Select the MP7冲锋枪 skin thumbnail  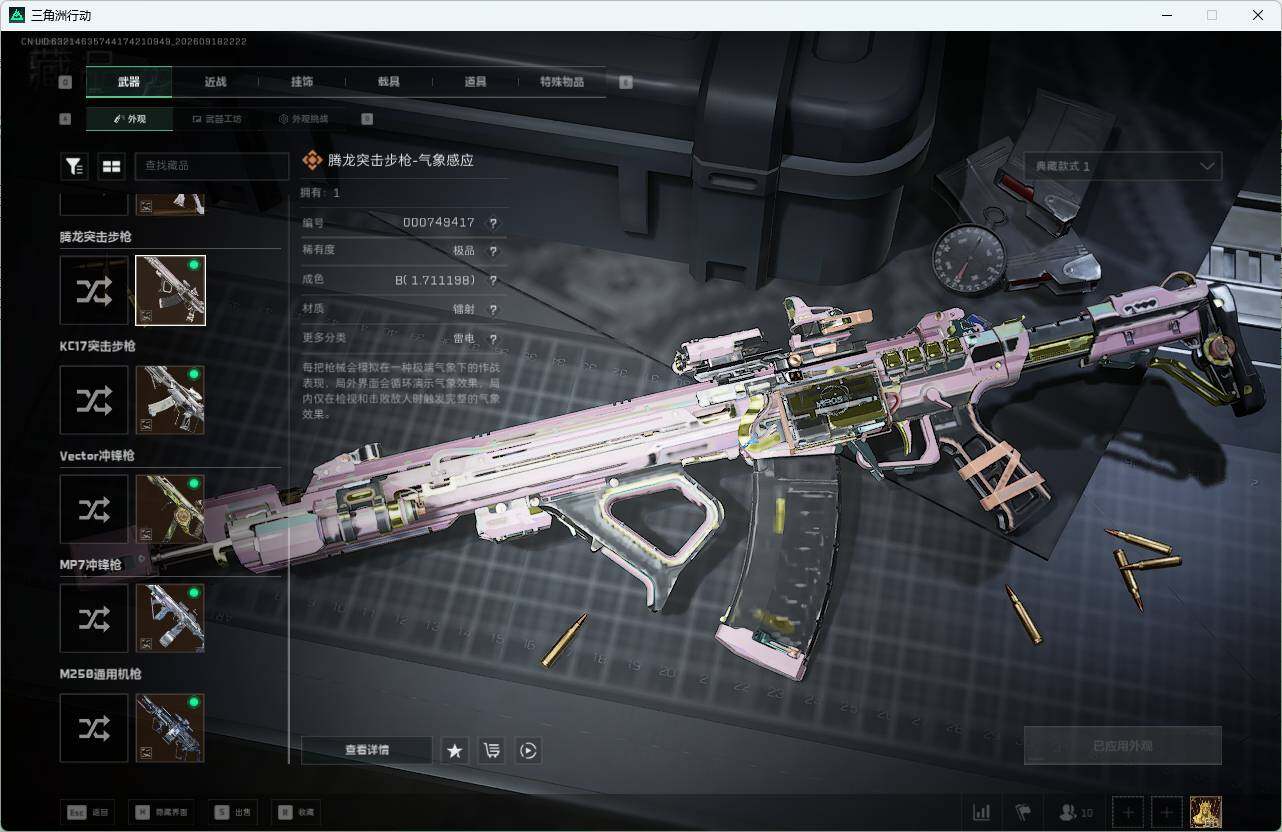pos(170,618)
